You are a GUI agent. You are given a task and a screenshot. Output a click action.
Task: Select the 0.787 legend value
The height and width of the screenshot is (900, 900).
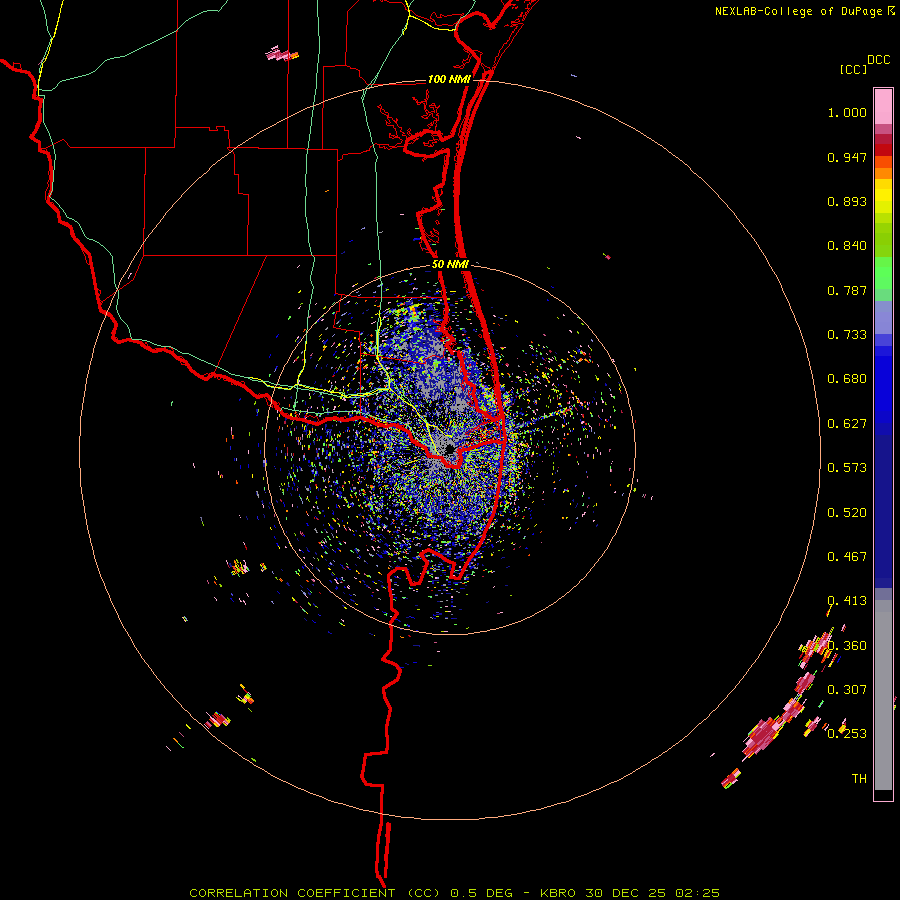(847, 290)
